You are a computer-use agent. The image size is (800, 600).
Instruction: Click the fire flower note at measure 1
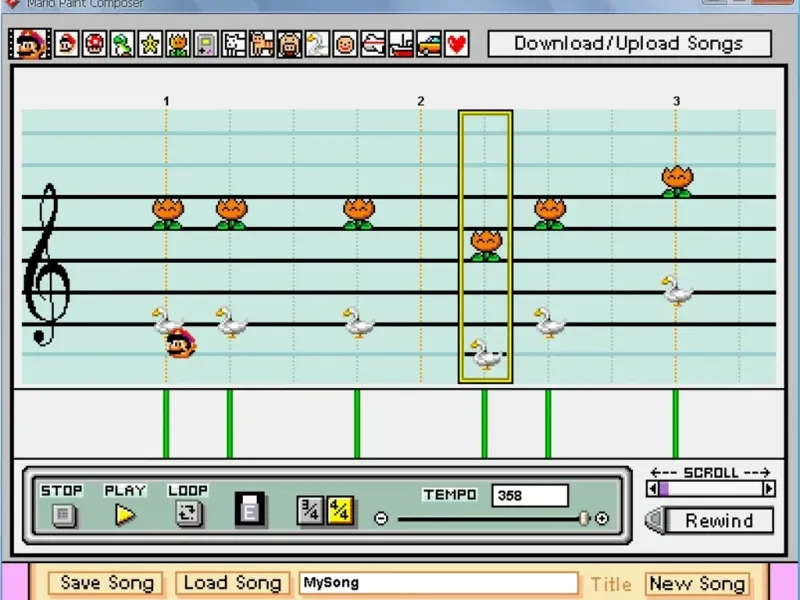pos(168,214)
